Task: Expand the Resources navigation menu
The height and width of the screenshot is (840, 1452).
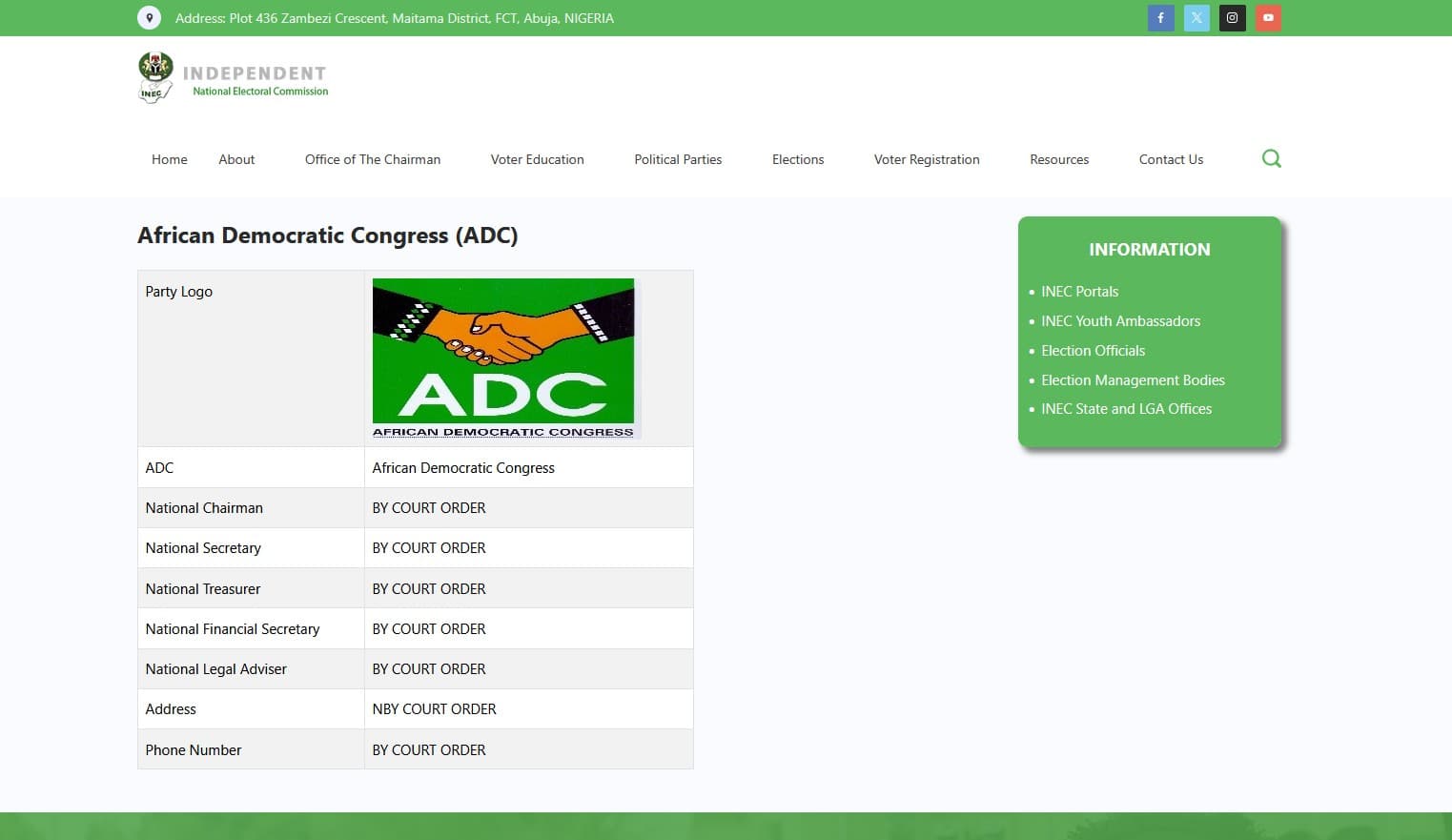Action: (x=1058, y=159)
